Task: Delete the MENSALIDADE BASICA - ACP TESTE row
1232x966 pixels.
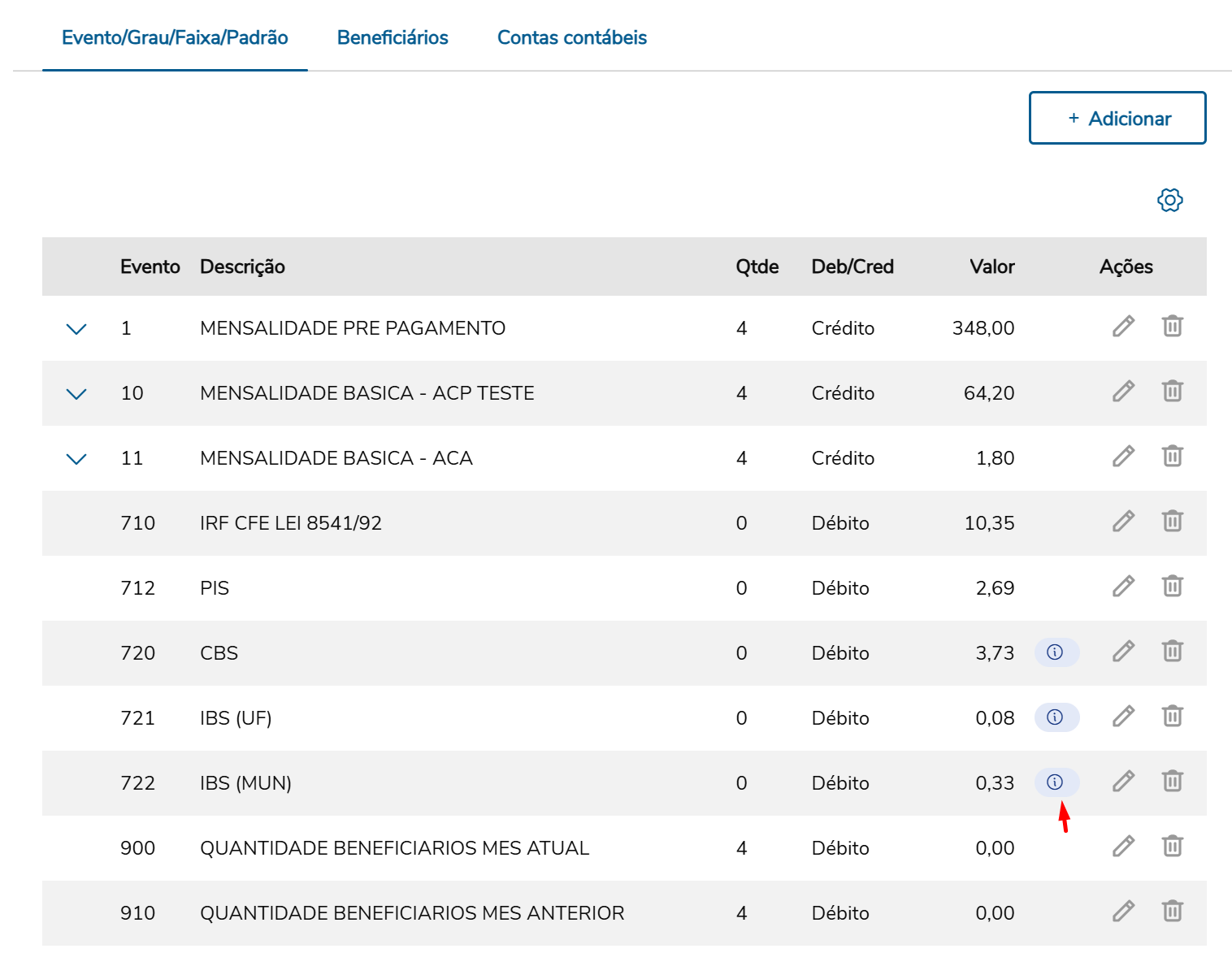Action: point(1172,392)
